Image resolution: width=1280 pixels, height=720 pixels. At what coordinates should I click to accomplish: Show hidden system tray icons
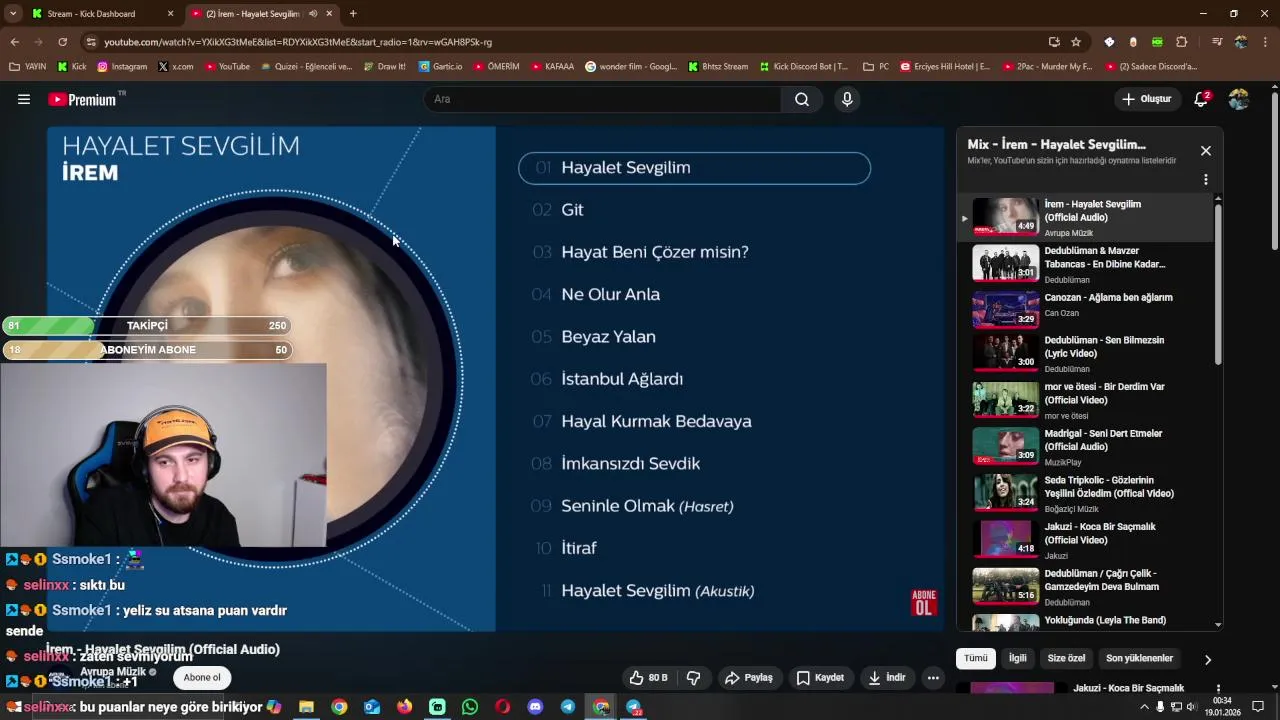pos(1144,707)
